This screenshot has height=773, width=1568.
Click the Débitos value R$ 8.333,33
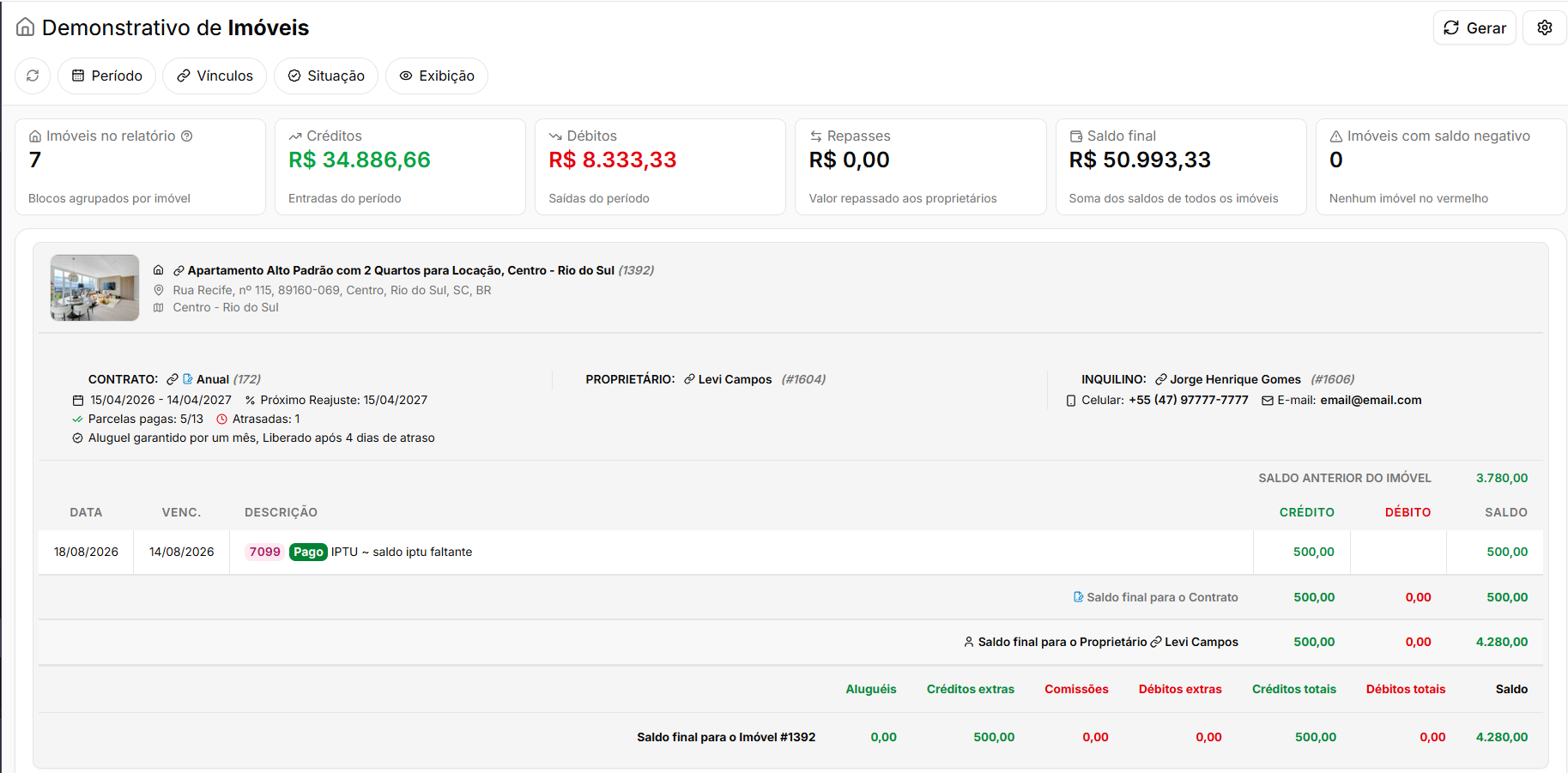tap(613, 160)
